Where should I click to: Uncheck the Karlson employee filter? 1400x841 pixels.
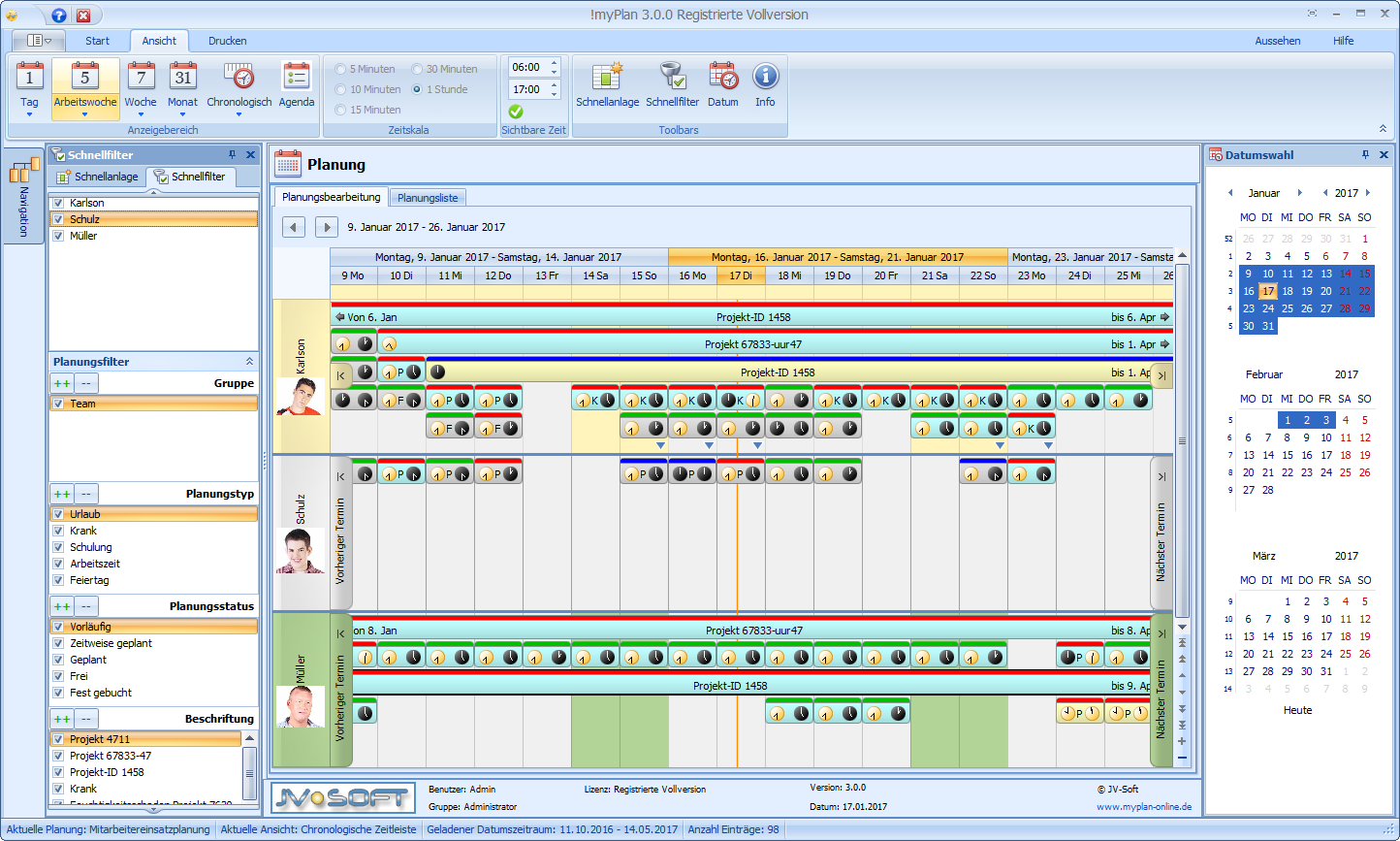(59, 203)
